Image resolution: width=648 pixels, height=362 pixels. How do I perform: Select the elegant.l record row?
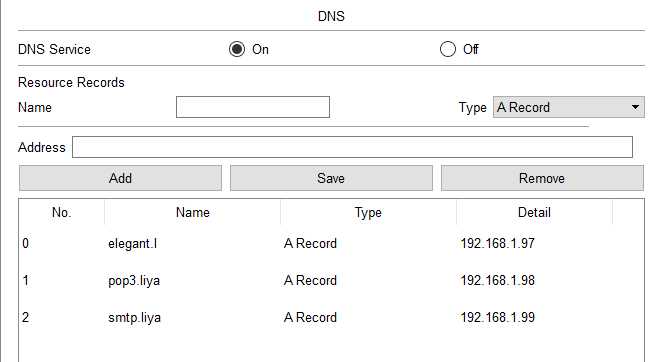(x=331, y=243)
